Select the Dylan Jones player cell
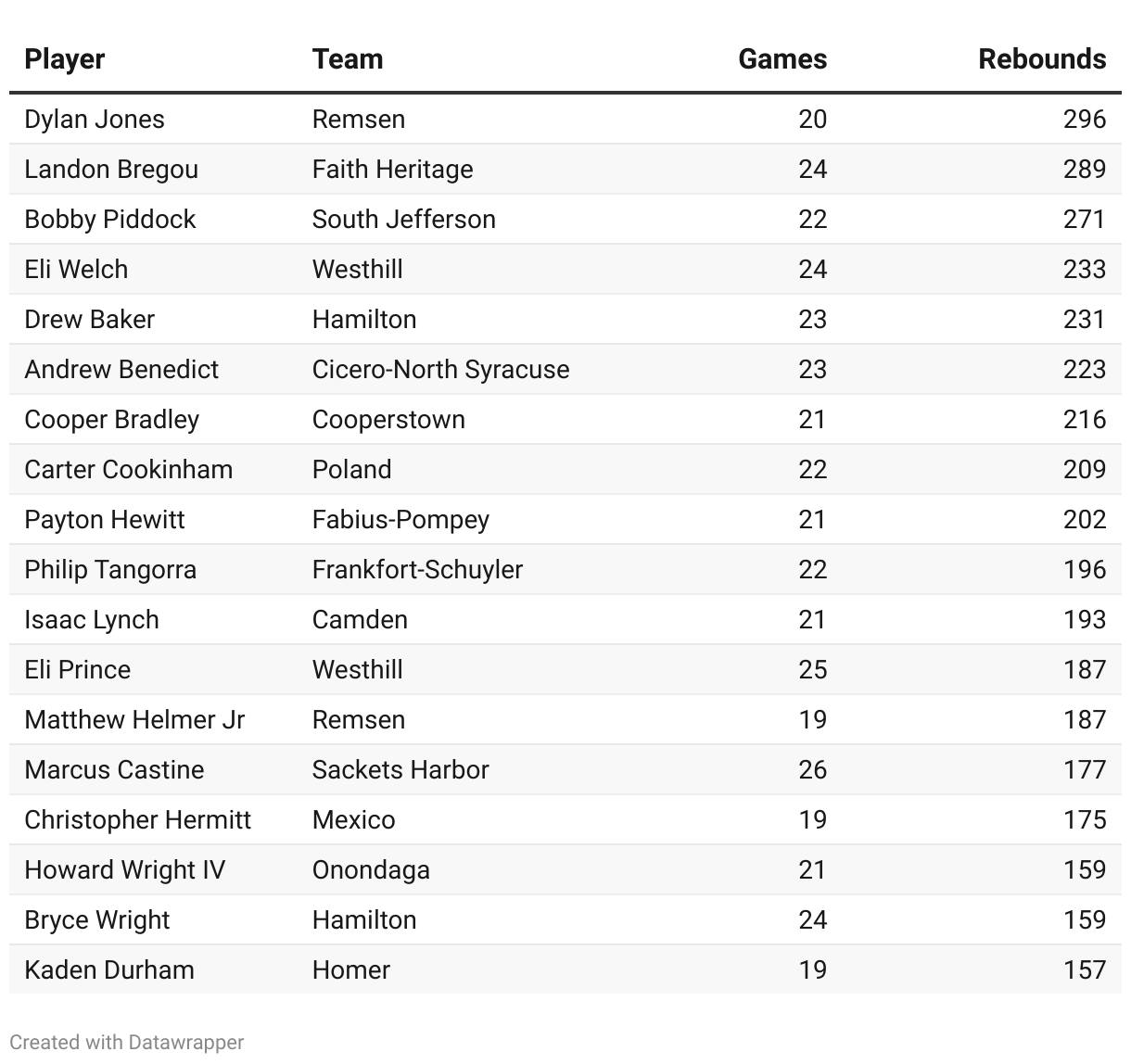The image size is (1131, 1064). tap(95, 120)
